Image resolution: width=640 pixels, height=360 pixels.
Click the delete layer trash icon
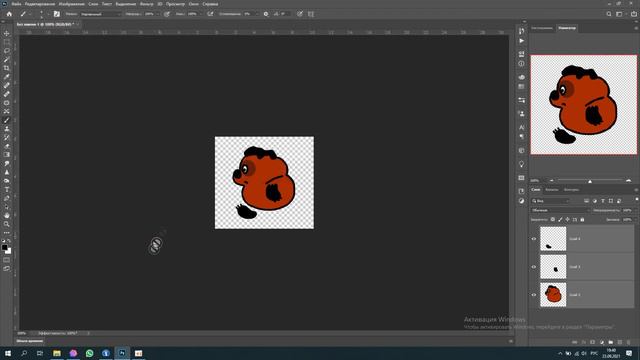(x=628, y=342)
